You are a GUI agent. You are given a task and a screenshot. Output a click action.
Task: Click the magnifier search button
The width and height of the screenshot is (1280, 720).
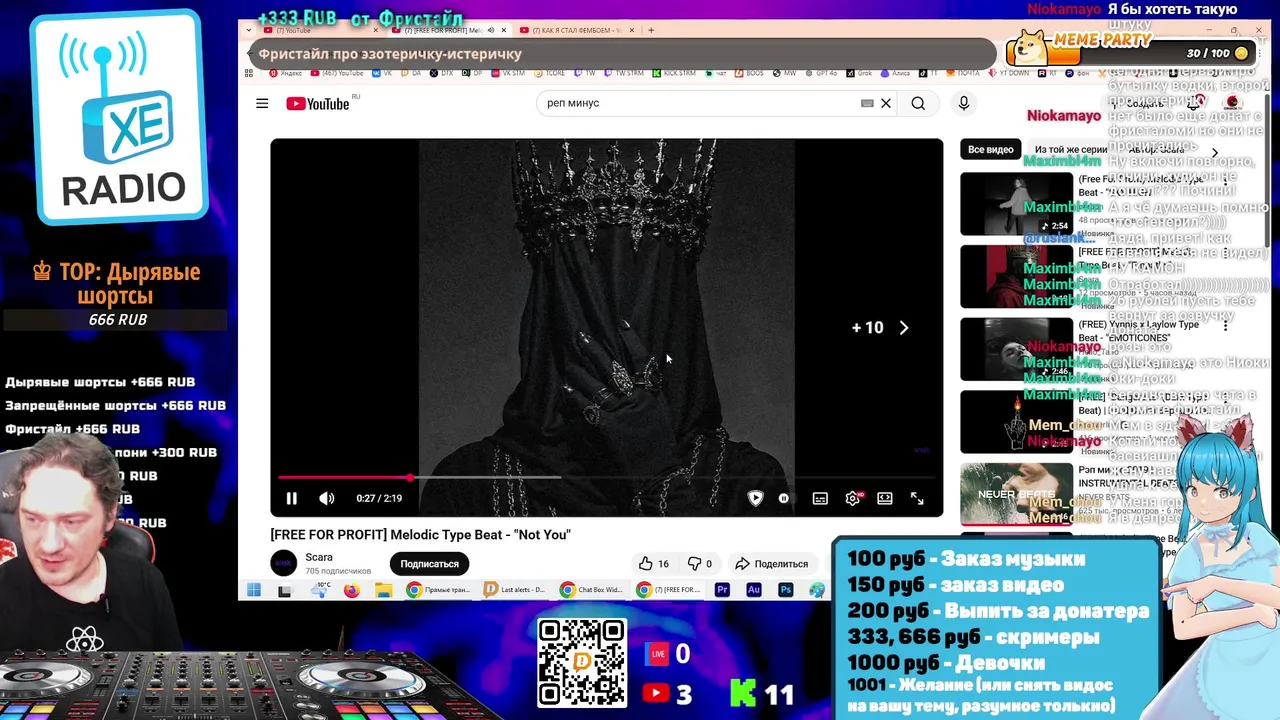(x=918, y=103)
